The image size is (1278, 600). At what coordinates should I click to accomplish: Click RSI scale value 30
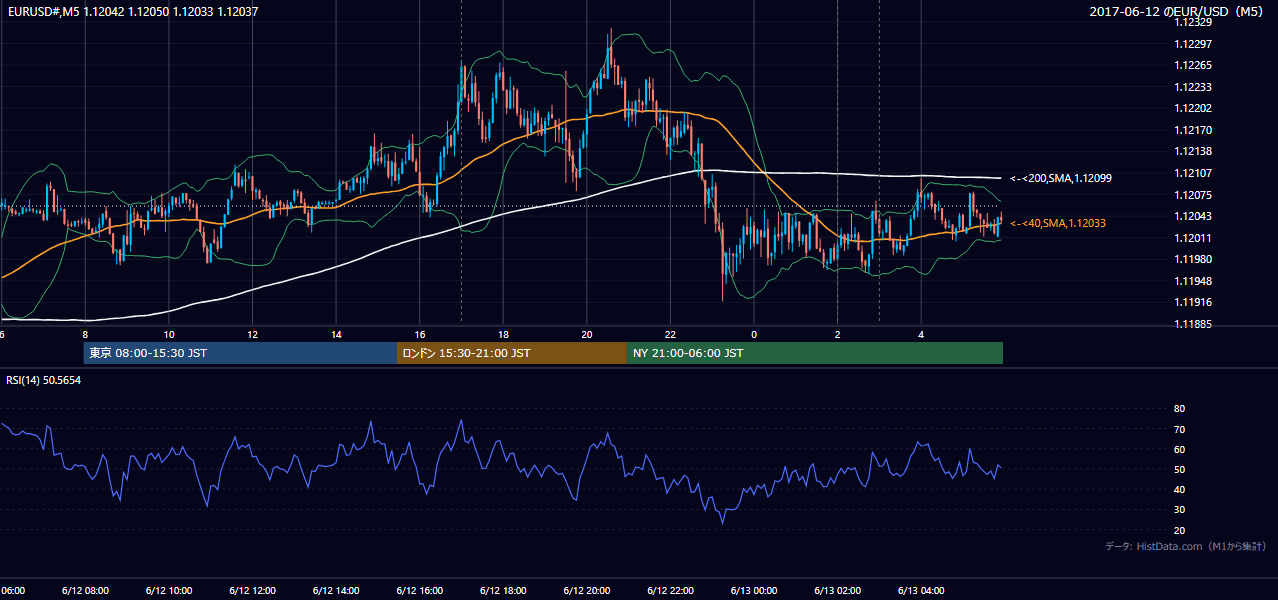tap(1180, 510)
